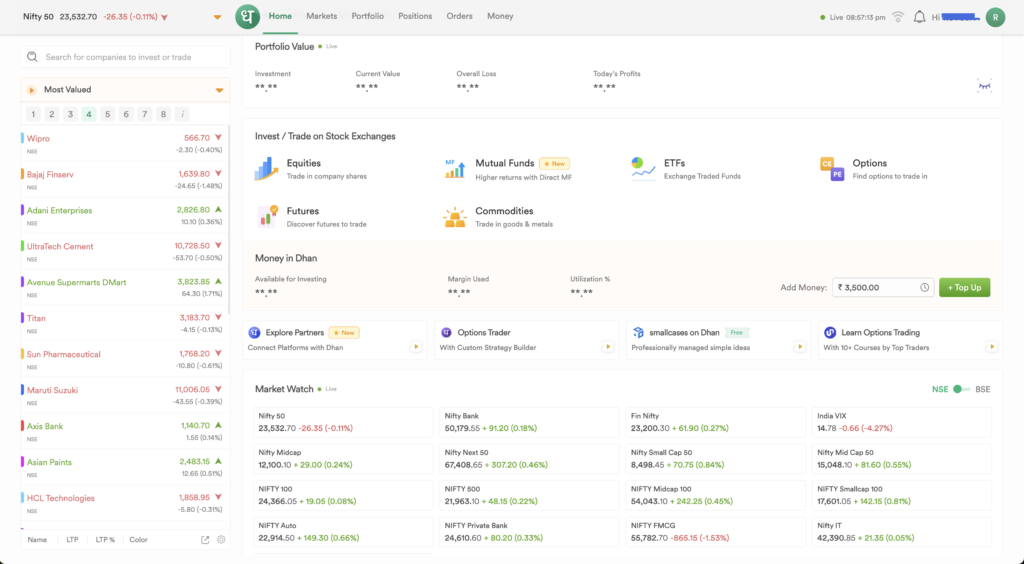Open the Nifty IT market watch tile
1024x564 pixels.
tap(901, 532)
